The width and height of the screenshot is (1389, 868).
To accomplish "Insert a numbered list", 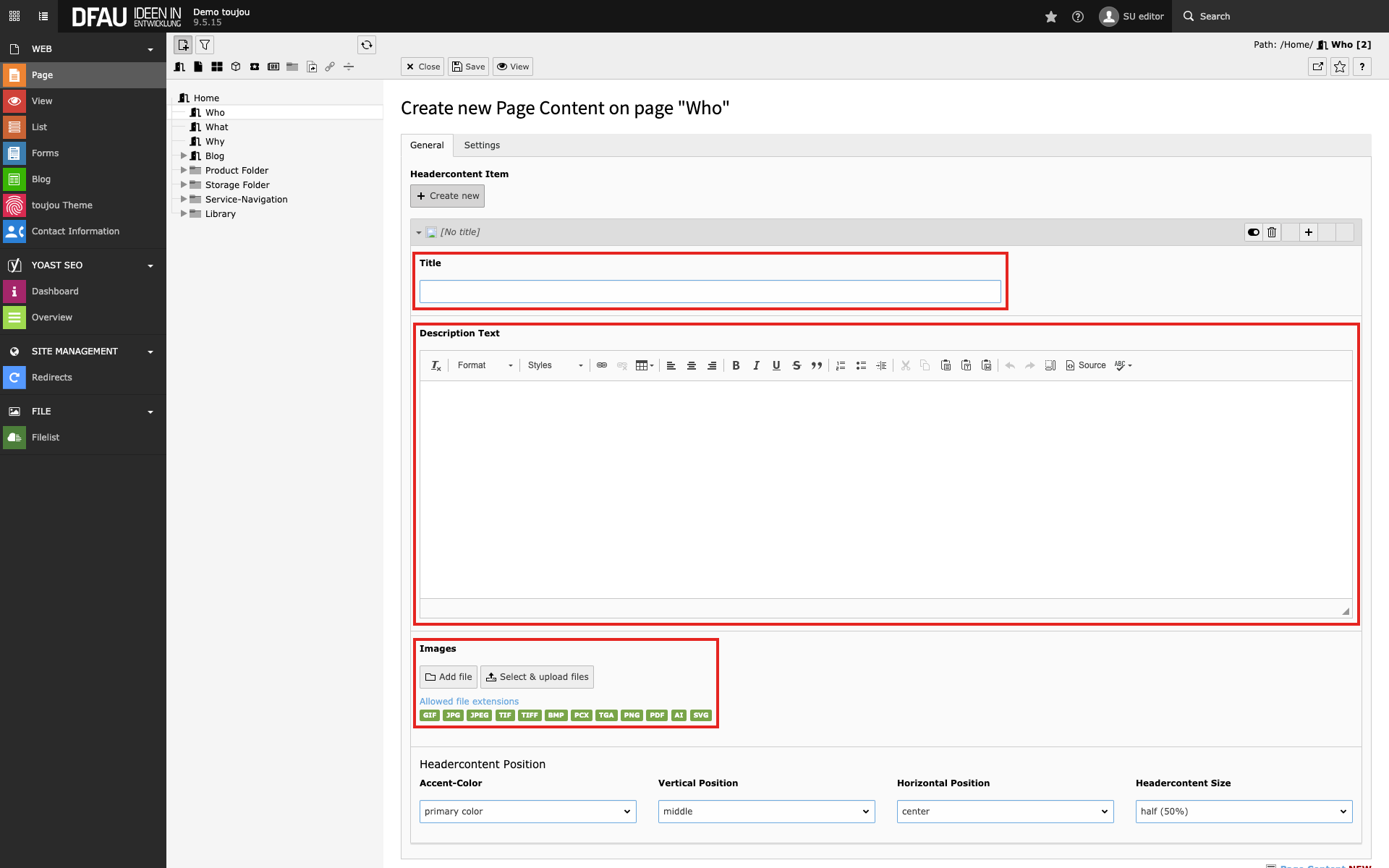I will 840,365.
